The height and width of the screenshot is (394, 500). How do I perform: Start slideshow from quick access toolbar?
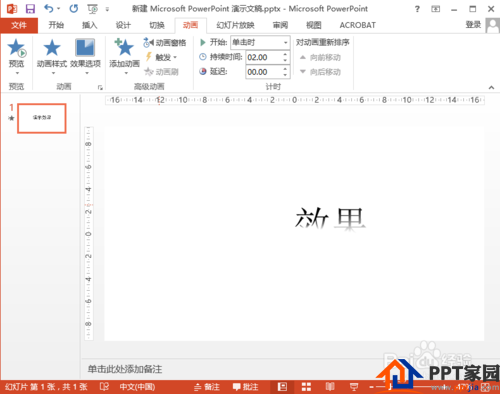pyautogui.click(x=92, y=9)
